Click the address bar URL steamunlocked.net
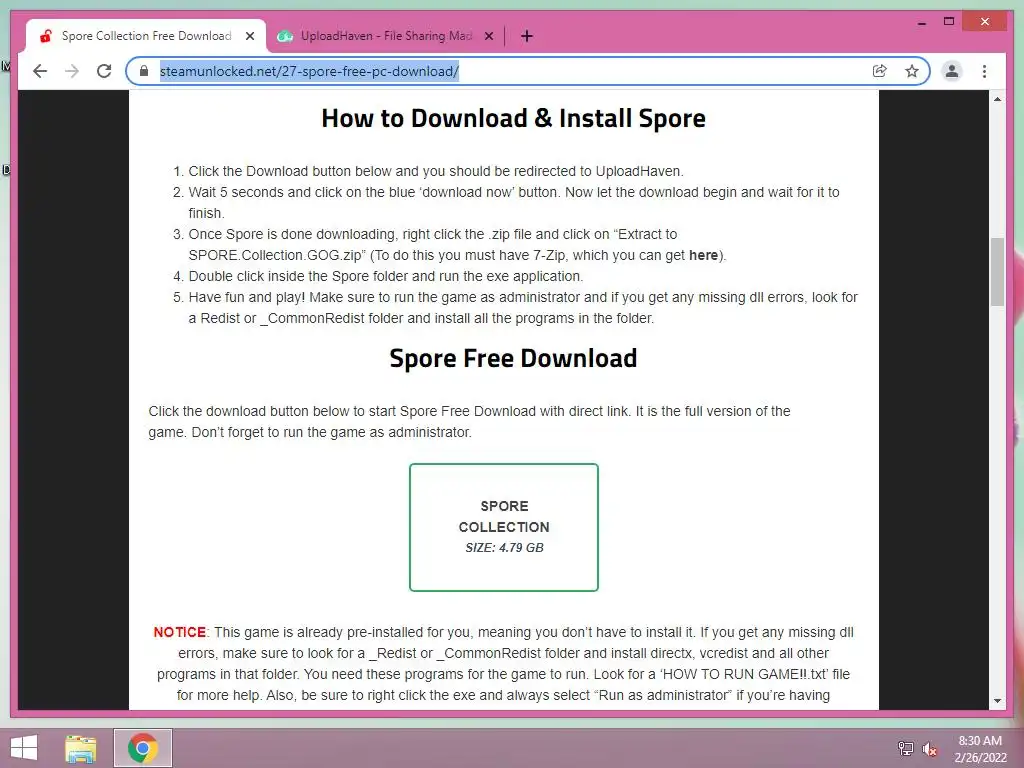The width and height of the screenshot is (1024, 768). pyautogui.click(x=309, y=71)
